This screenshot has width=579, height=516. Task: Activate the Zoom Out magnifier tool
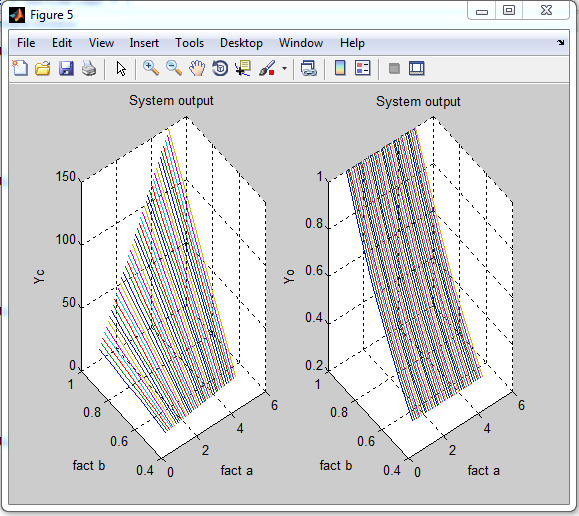[174, 68]
